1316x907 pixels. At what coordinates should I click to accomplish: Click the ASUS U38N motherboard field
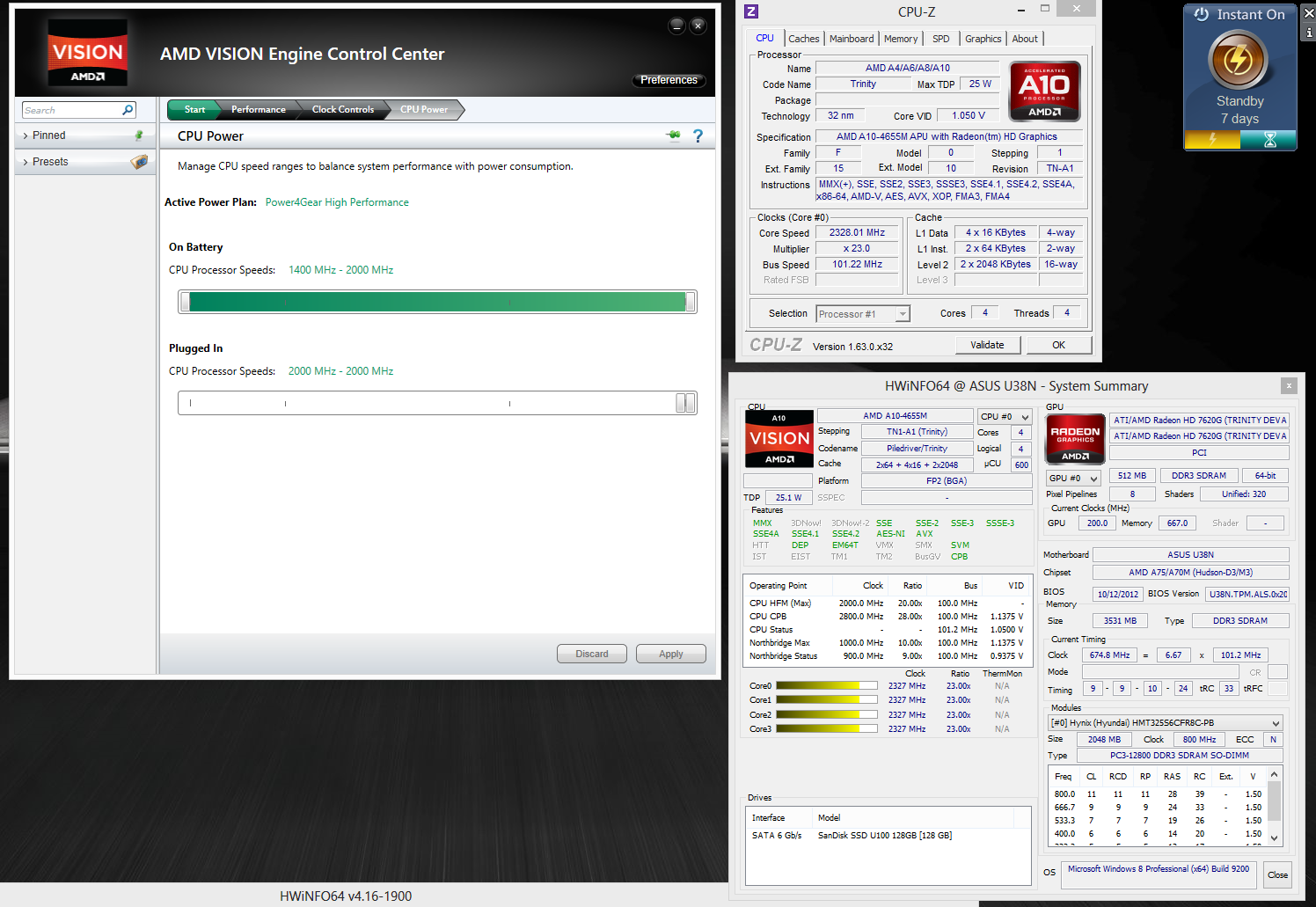[x=1190, y=555]
